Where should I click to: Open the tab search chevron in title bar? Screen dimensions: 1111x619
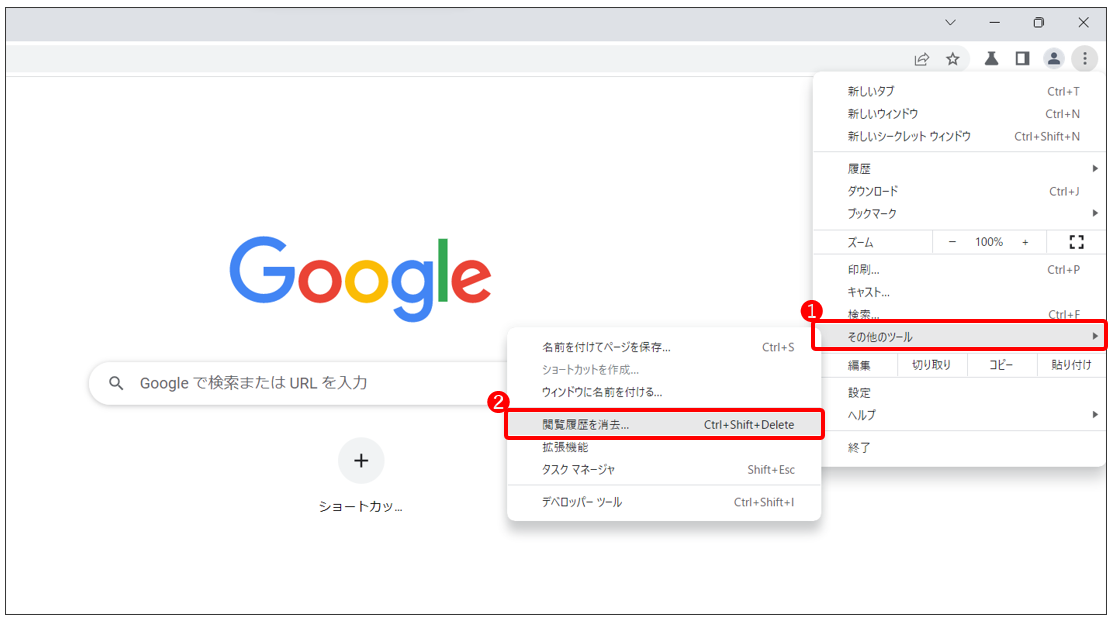pyautogui.click(x=950, y=23)
